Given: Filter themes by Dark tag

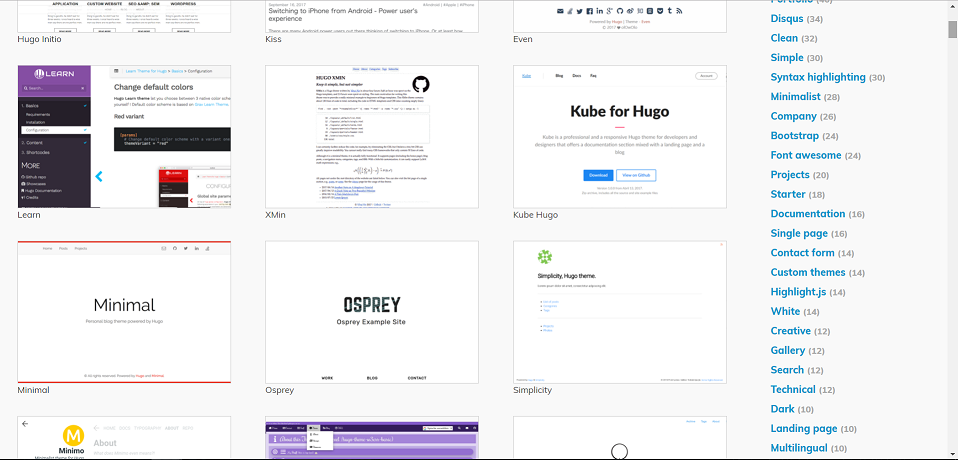Looking at the screenshot, I should tap(783, 409).
